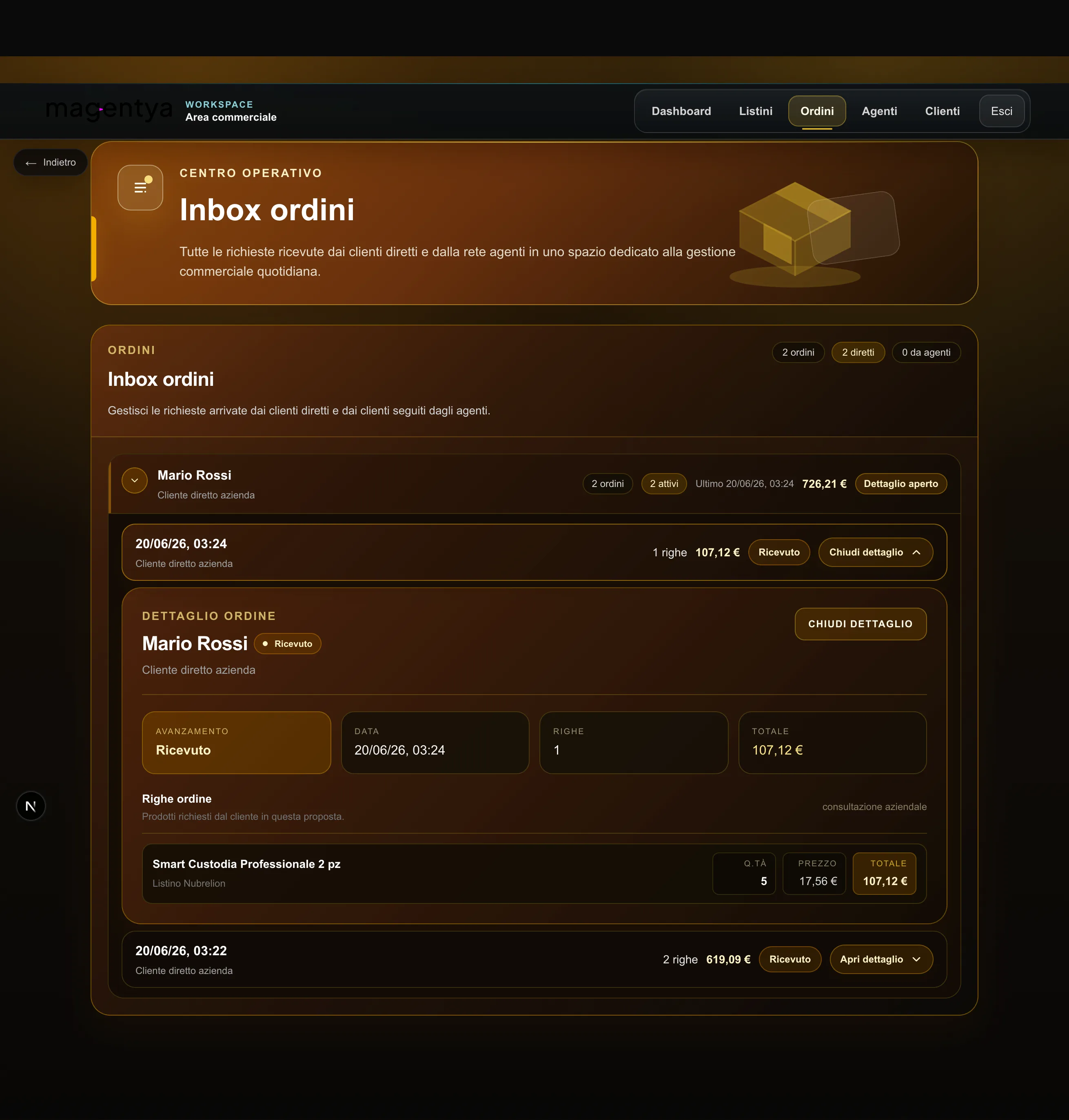The image size is (1069, 1120).
Task: Open the Dashboard tab
Action: (681, 111)
